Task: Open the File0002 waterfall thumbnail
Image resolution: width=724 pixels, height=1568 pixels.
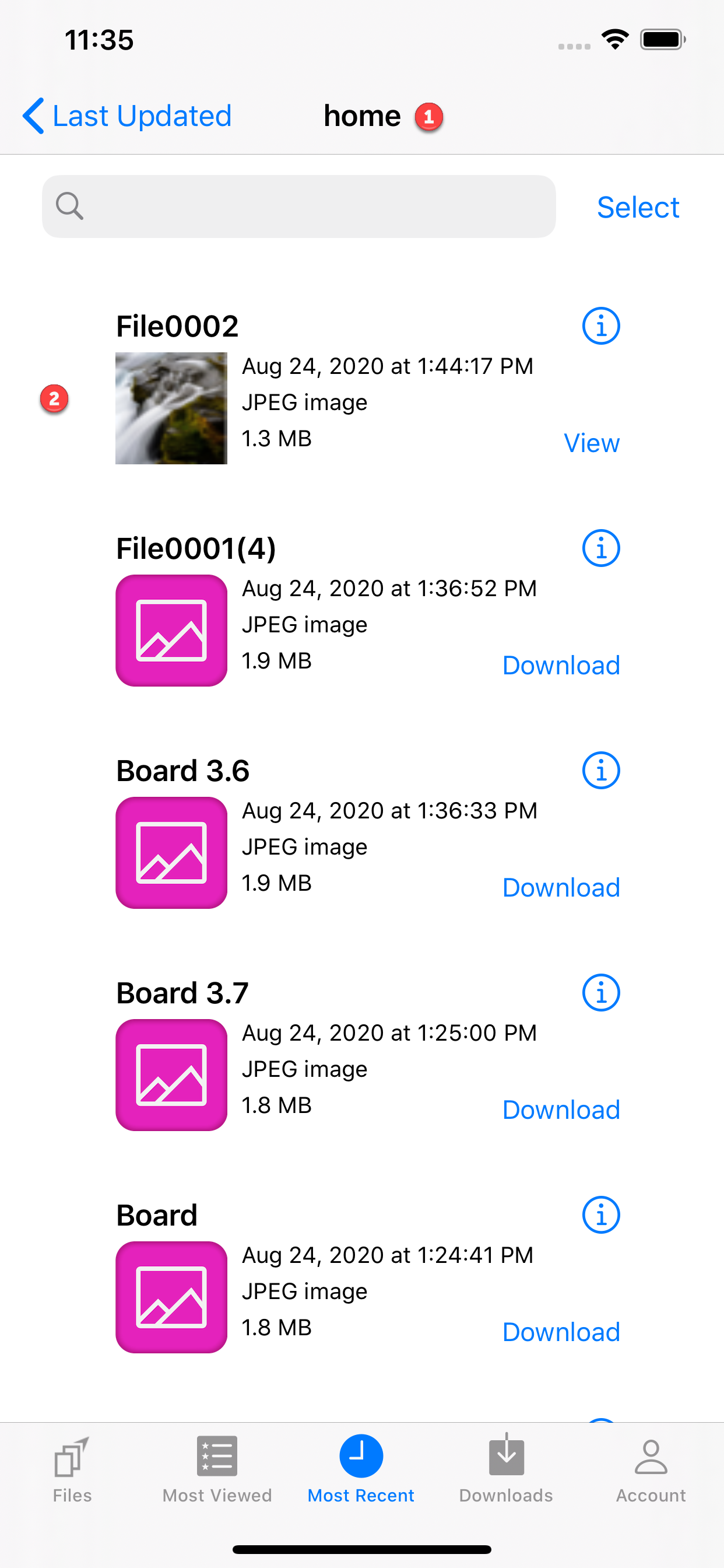Action: tap(171, 408)
